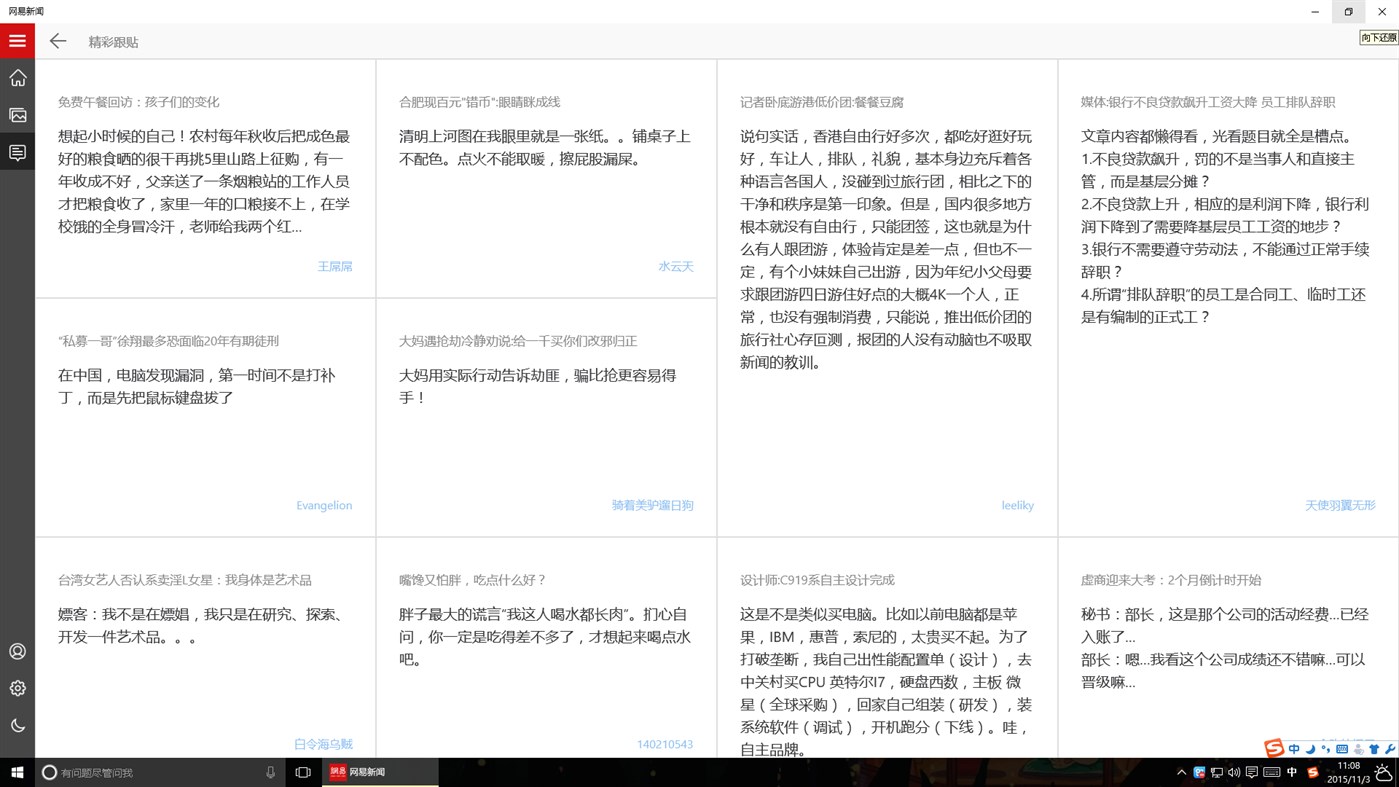The width and height of the screenshot is (1399, 787).
Task: Open the Settings gear in the sidebar
Action: (17, 688)
